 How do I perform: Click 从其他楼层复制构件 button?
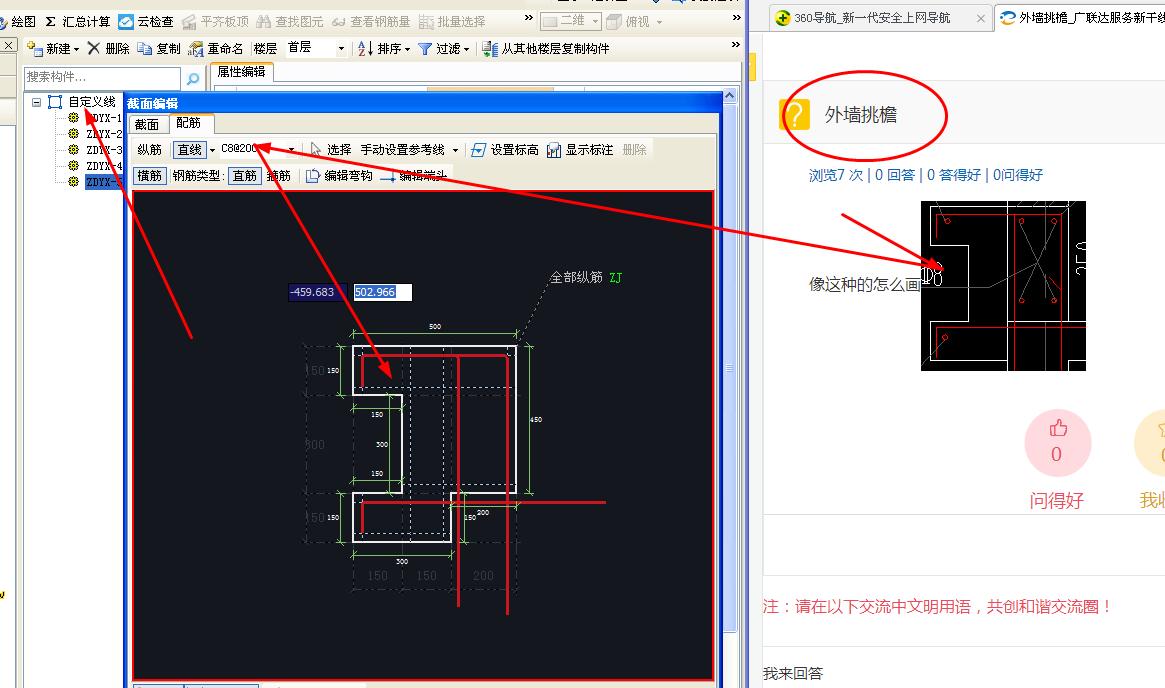(x=545, y=48)
